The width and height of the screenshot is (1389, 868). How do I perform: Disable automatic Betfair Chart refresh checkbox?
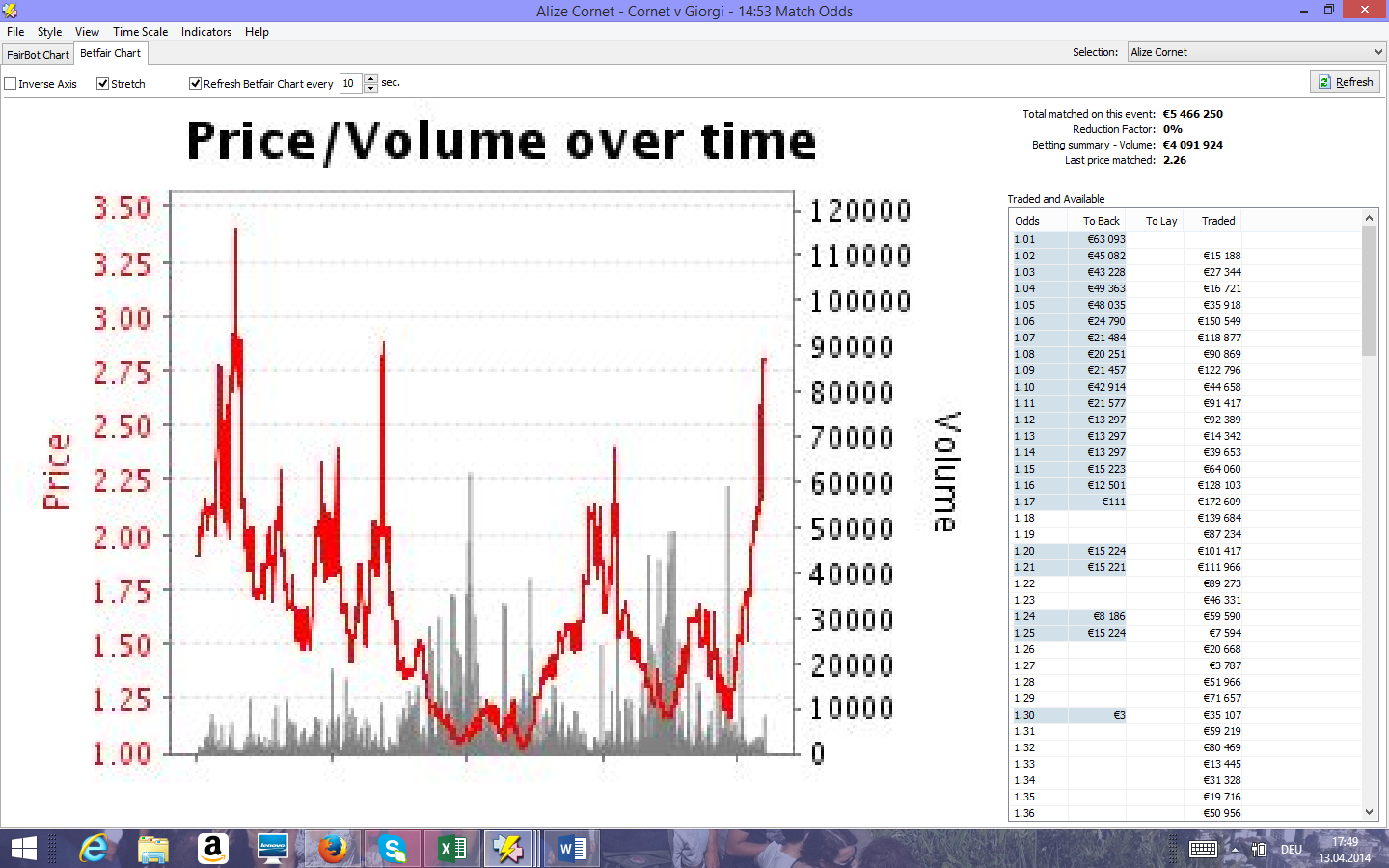point(196,84)
